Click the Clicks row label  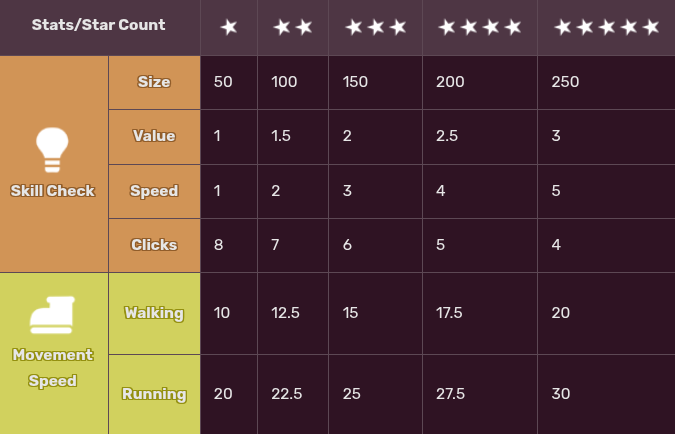point(154,245)
